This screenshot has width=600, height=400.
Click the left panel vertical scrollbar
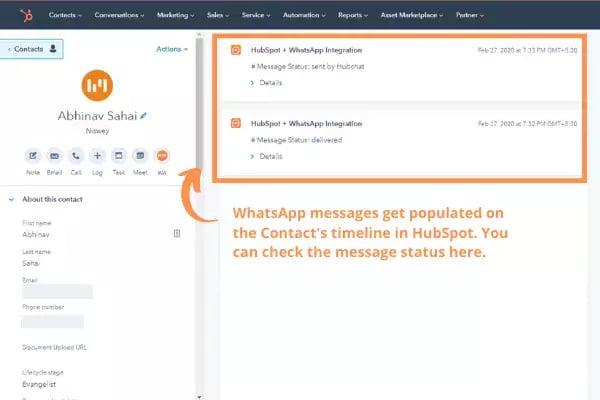[199, 103]
